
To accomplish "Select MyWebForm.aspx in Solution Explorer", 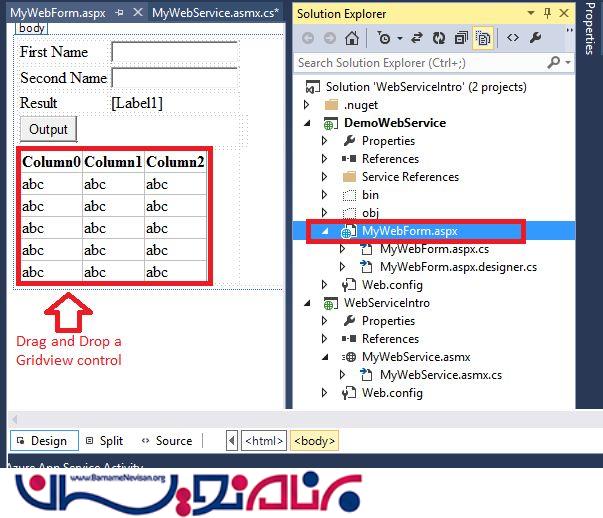I will [410, 231].
